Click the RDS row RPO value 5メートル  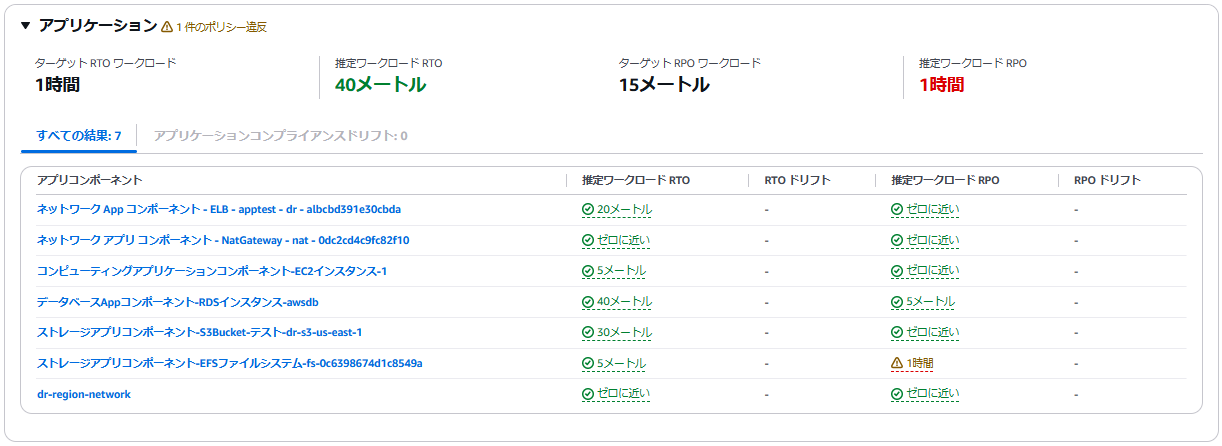coord(930,302)
